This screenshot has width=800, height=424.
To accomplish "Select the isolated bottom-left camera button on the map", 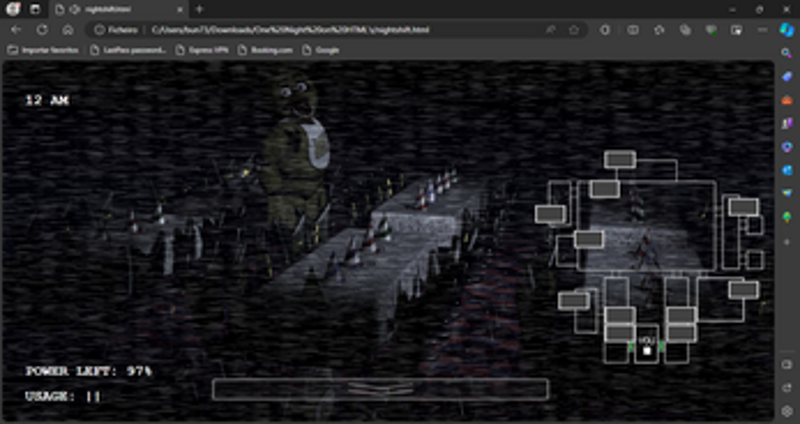I will point(573,301).
